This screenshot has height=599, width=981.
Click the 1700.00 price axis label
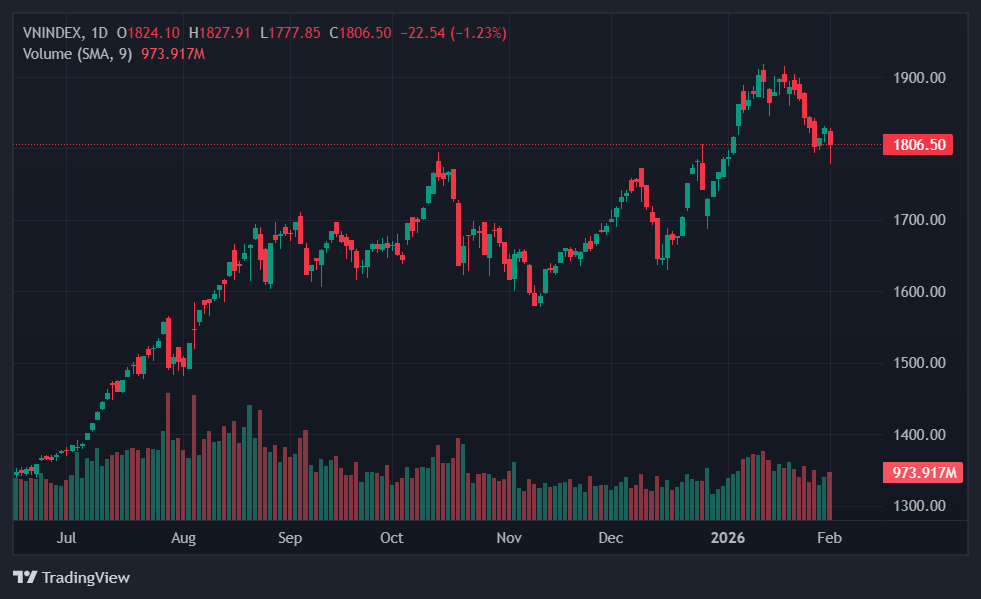[x=919, y=220]
